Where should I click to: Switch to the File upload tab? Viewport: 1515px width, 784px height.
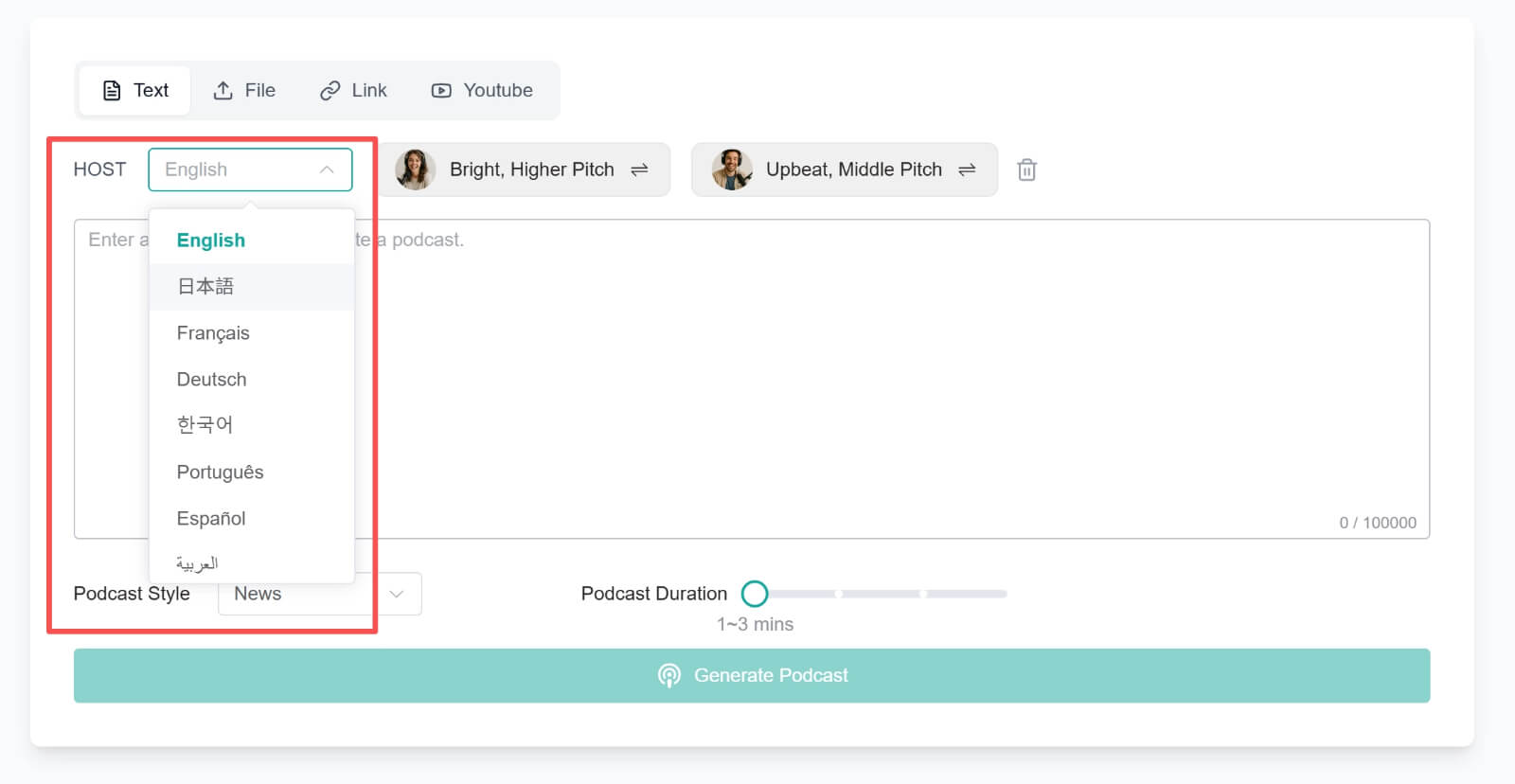[244, 91]
